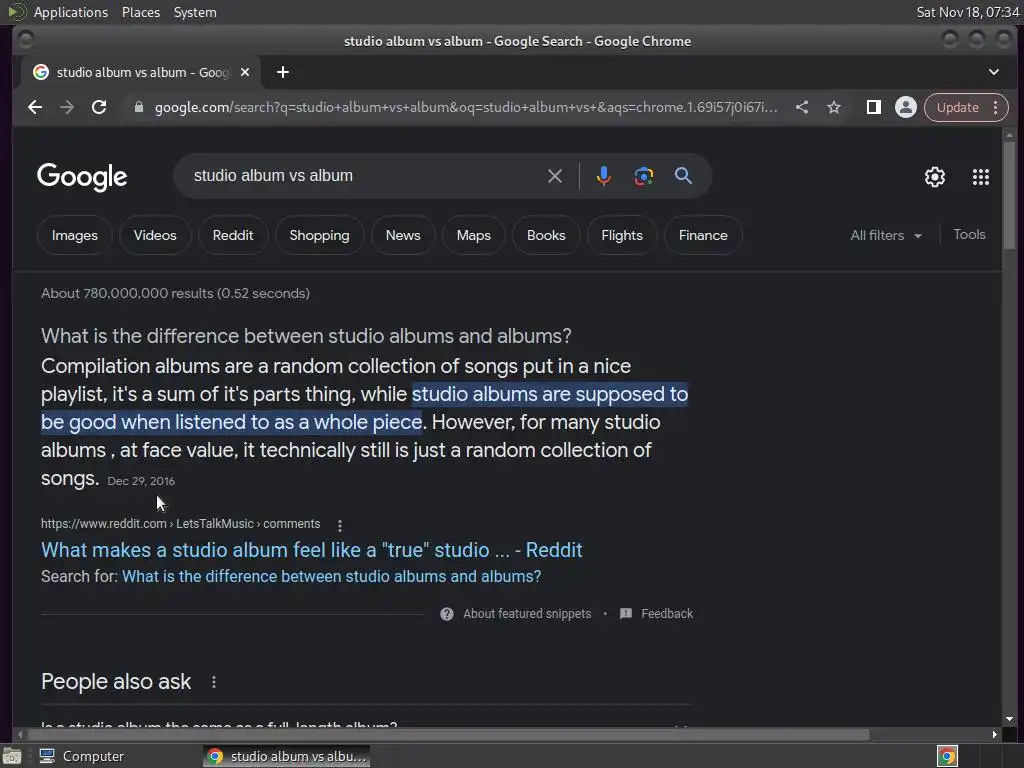
Task: Bookmark this page with the star
Action: 834,107
